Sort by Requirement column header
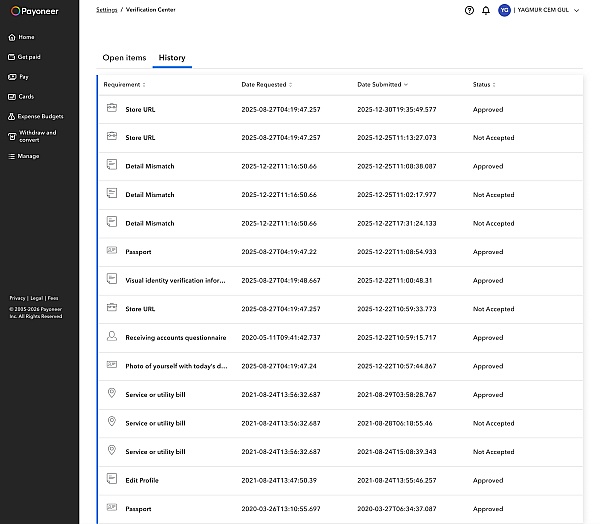Screen dimensions: 600x524 point(124,85)
